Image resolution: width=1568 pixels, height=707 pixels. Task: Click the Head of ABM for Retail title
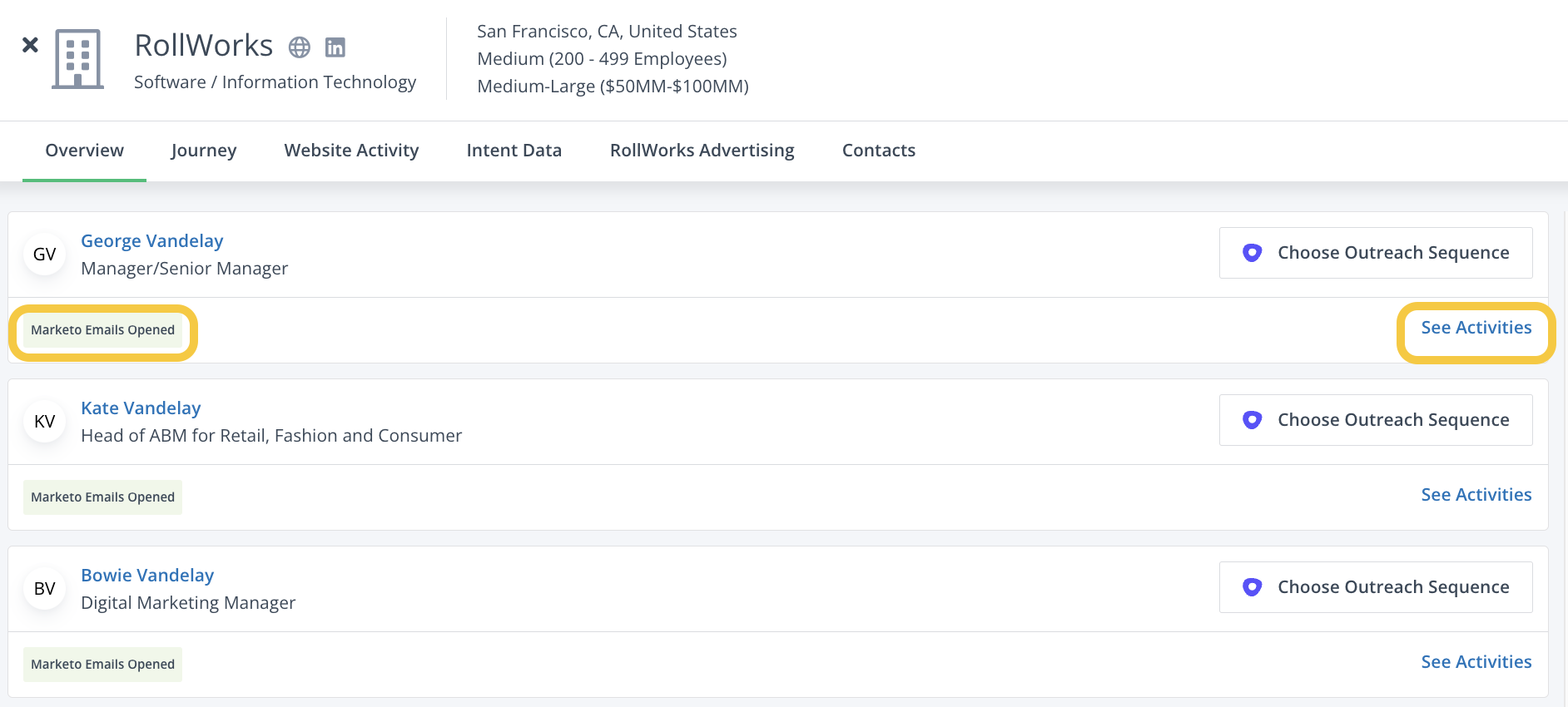coord(271,436)
